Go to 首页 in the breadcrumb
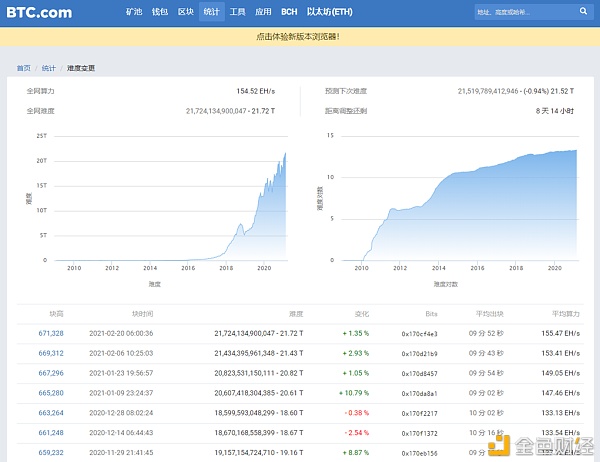The image size is (600, 462). [24, 68]
